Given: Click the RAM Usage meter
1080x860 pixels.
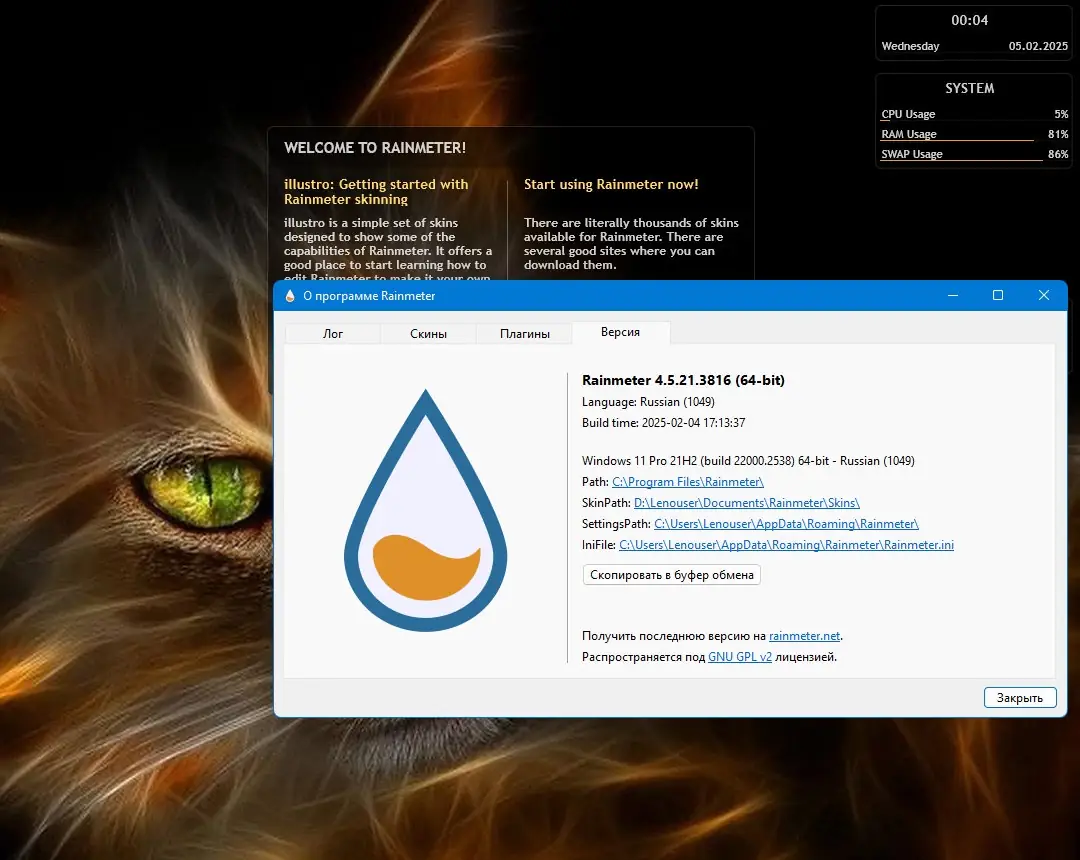Looking at the screenshot, I should click(x=908, y=133).
